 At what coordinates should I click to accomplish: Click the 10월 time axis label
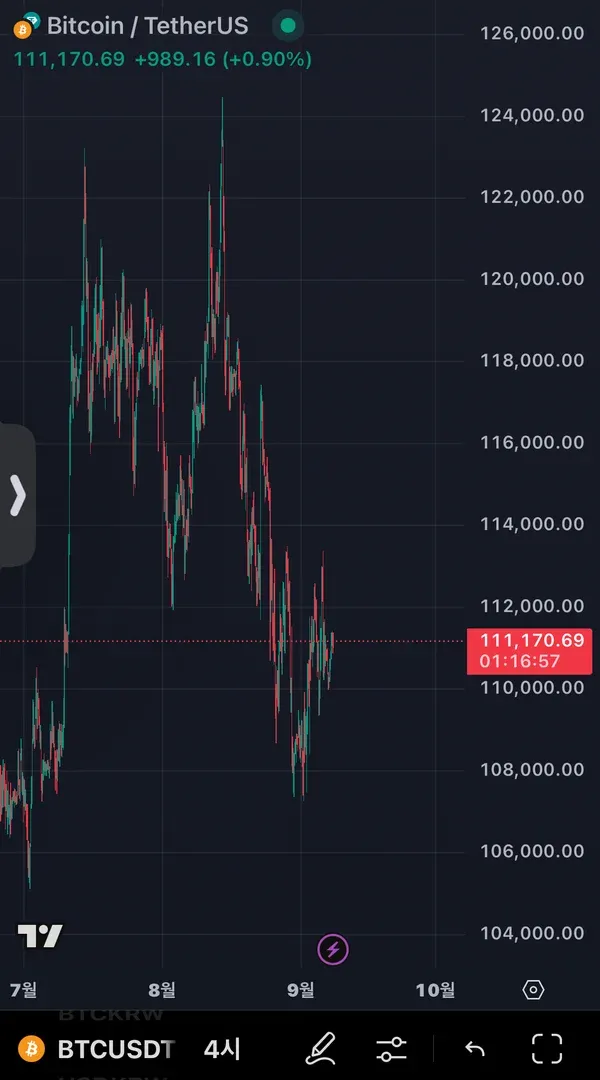click(435, 990)
